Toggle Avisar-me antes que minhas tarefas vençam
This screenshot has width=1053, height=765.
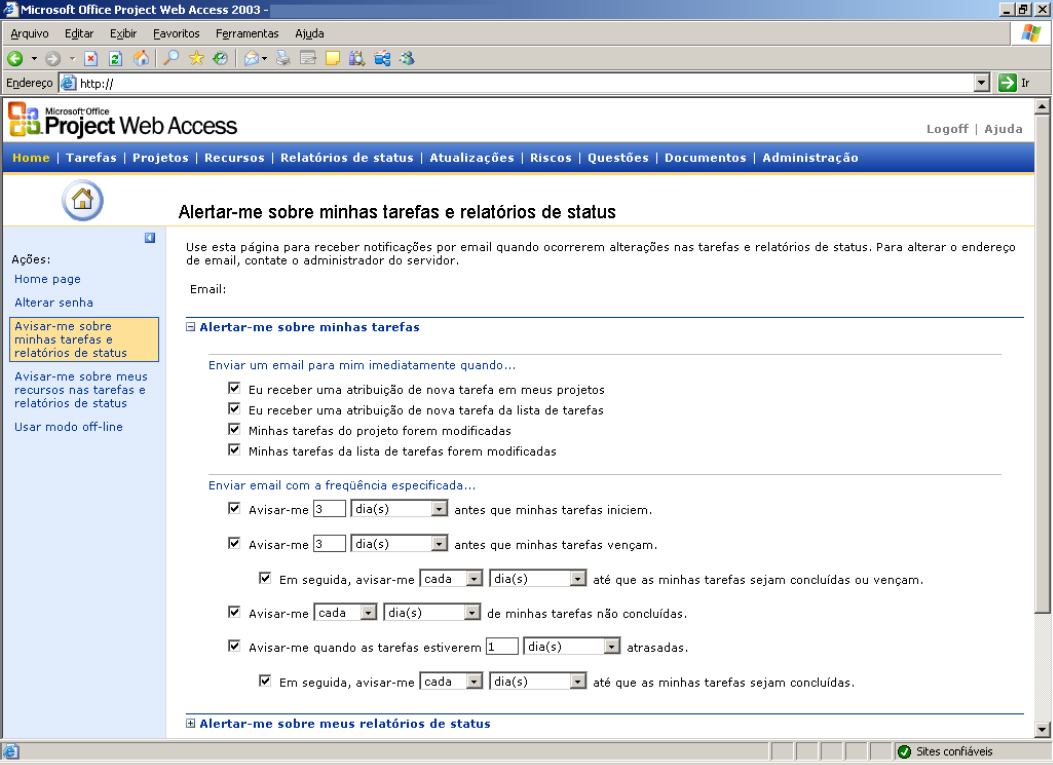point(234,543)
